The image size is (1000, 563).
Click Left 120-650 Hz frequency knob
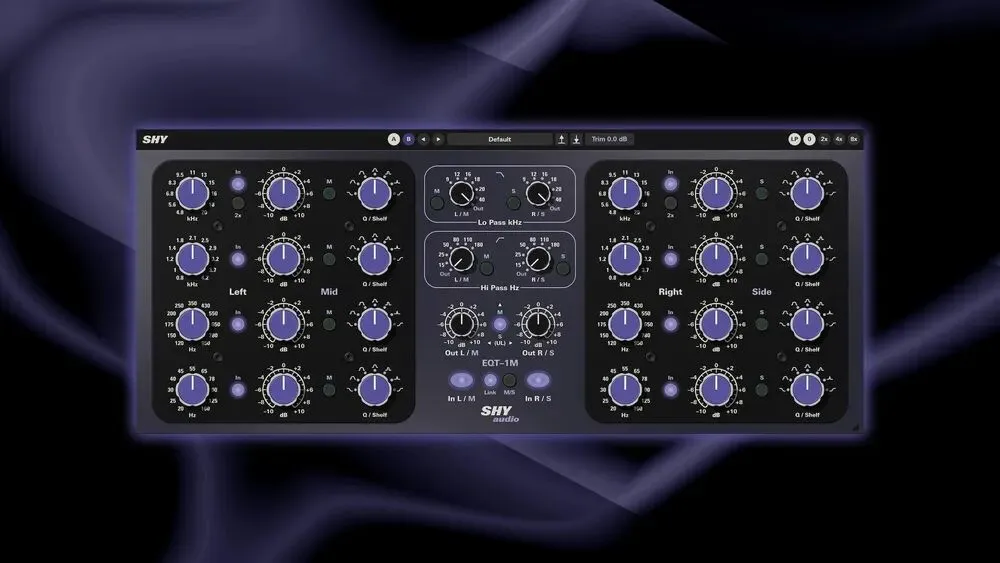[192, 325]
